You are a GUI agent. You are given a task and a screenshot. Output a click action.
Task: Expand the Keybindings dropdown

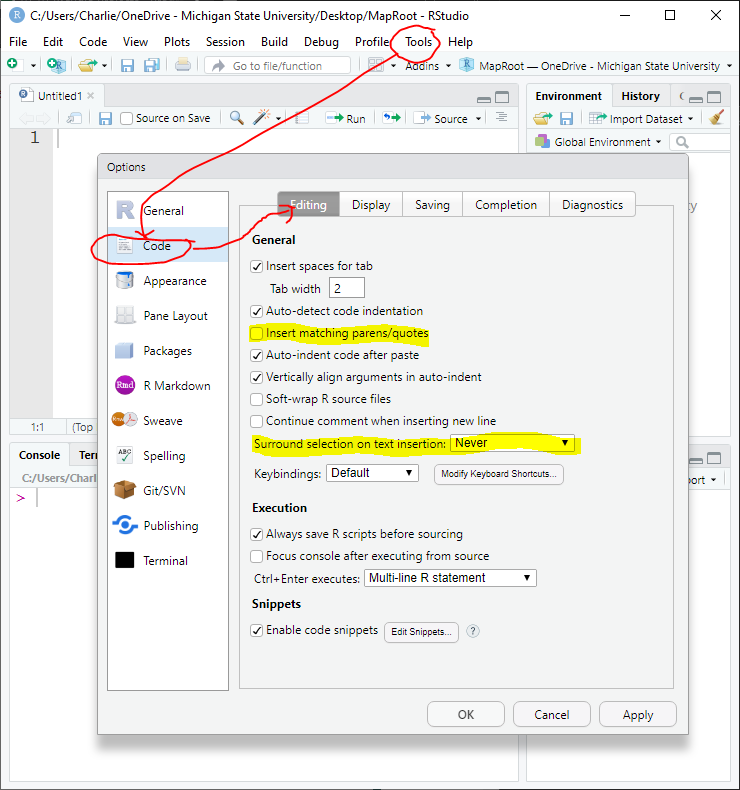click(x=372, y=473)
